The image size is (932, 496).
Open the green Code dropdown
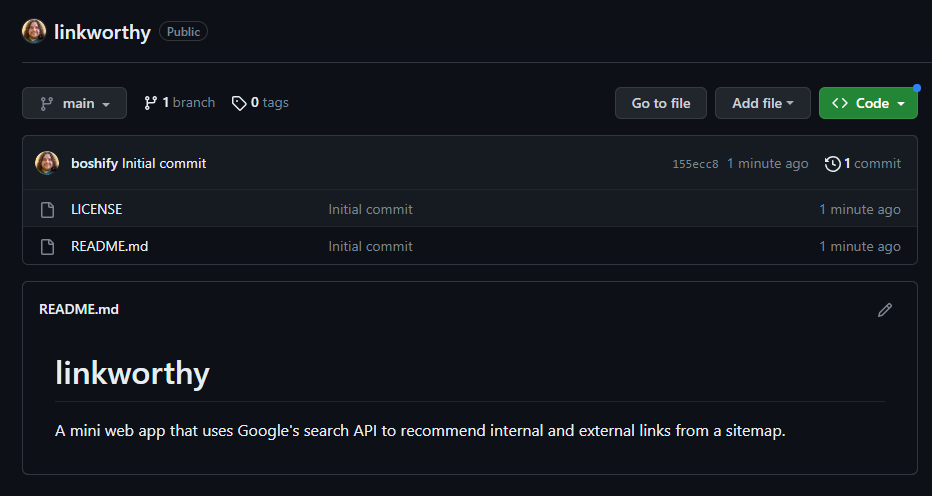point(867,103)
